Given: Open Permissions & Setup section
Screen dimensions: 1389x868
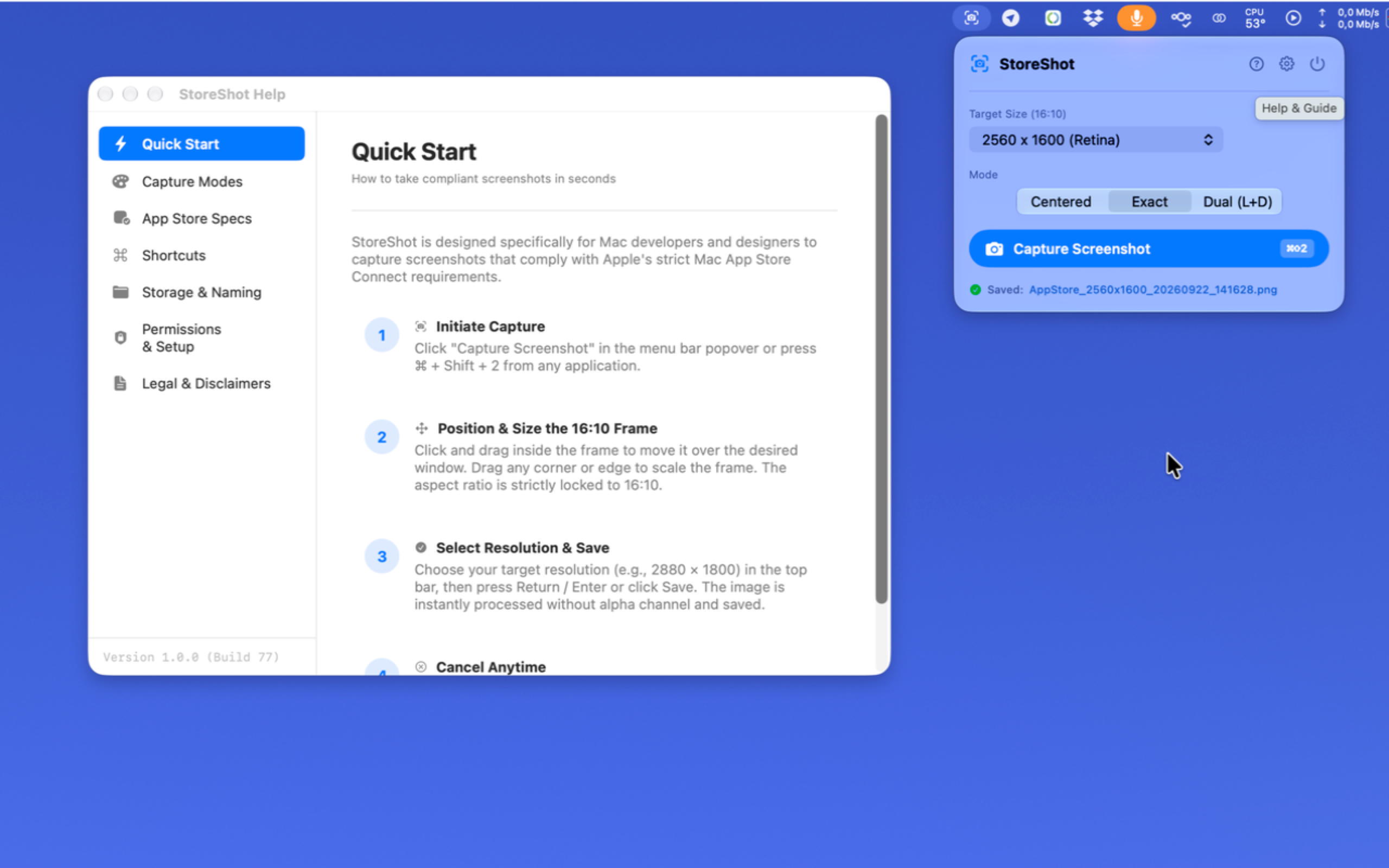Looking at the screenshot, I should click(201, 337).
